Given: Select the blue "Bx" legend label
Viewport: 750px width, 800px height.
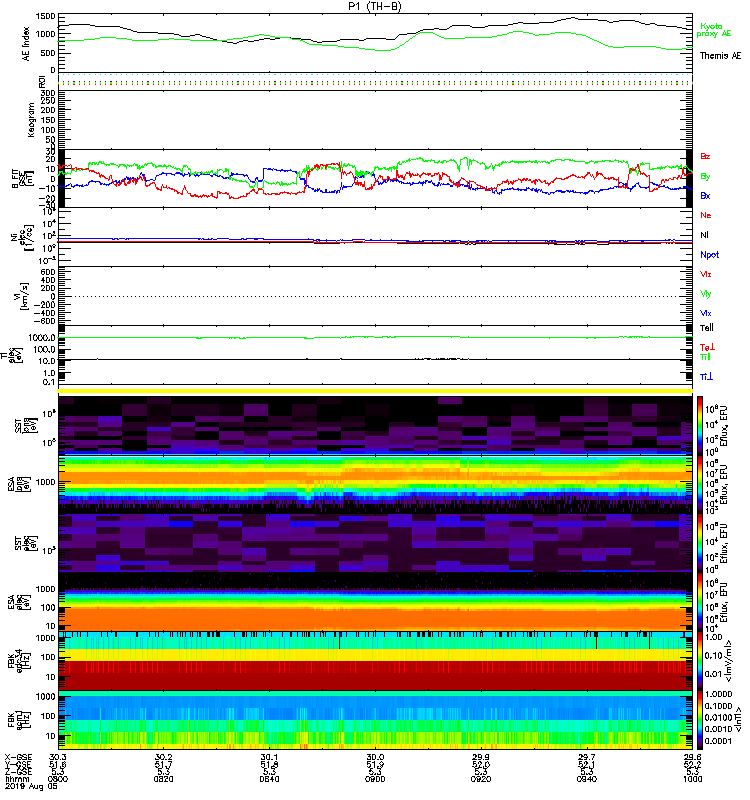Looking at the screenshot, I should (x=705, y=196).
